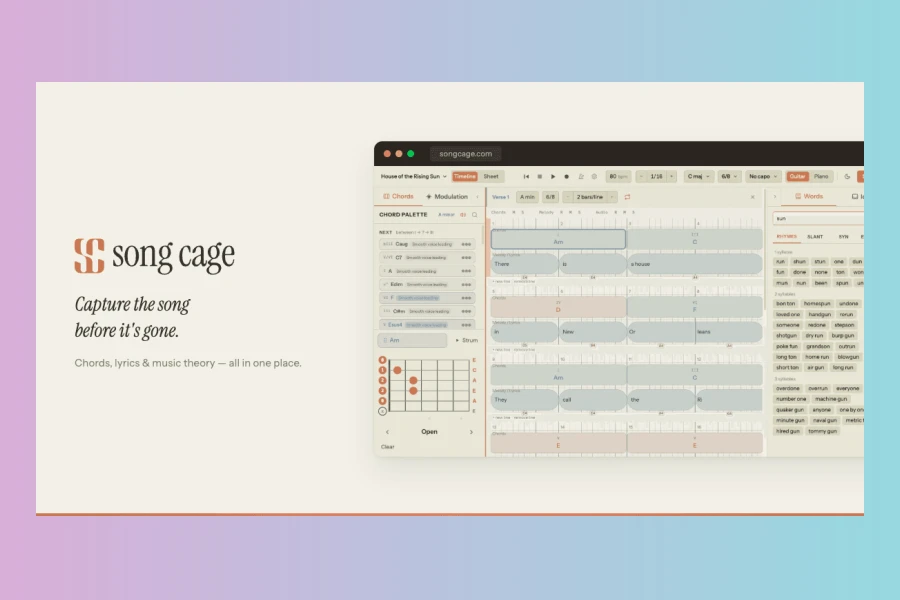Stop playback in the transport
900x600 pixels.
(540, 176)
